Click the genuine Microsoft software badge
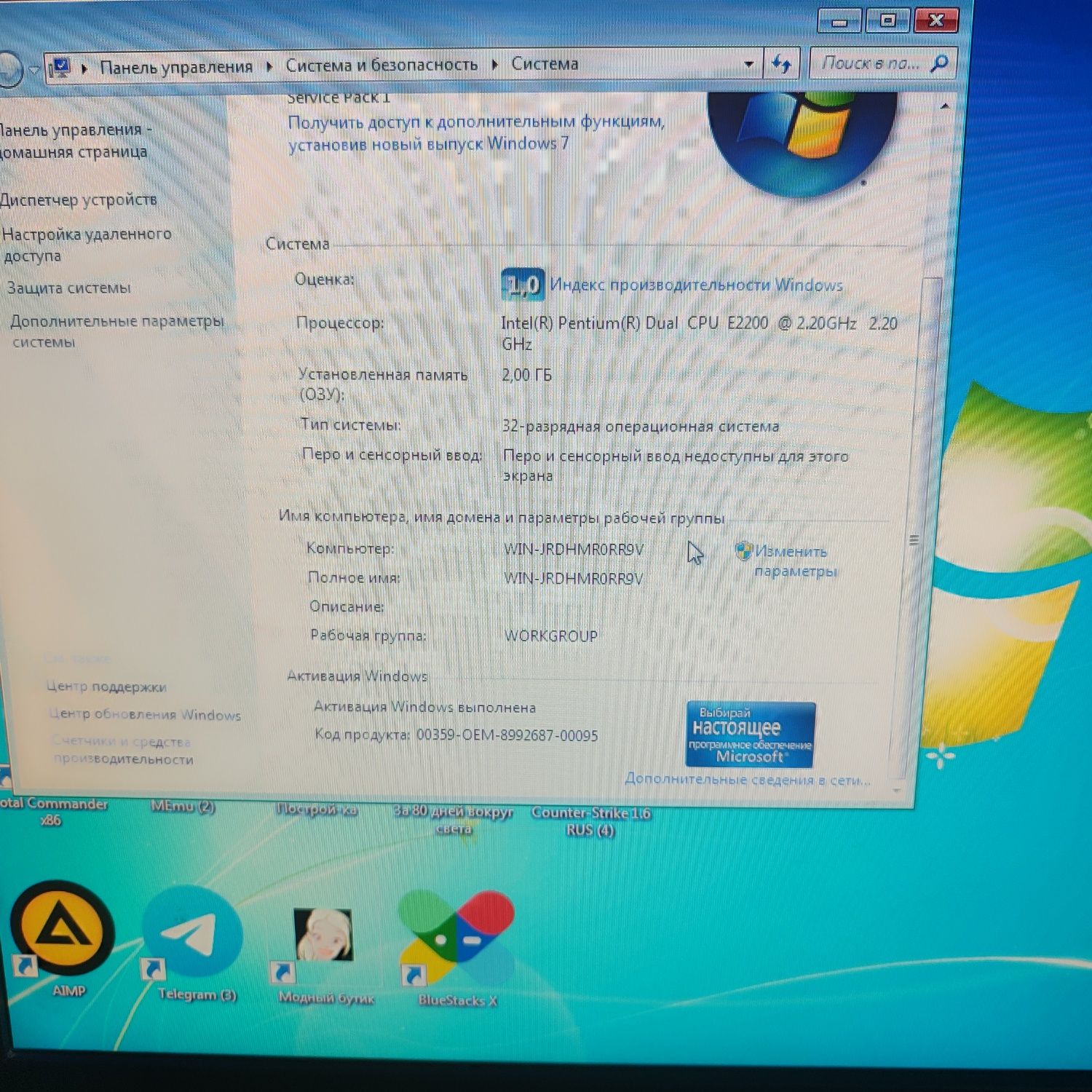This screenshot has width=1092, height=1092. [751, 734]
